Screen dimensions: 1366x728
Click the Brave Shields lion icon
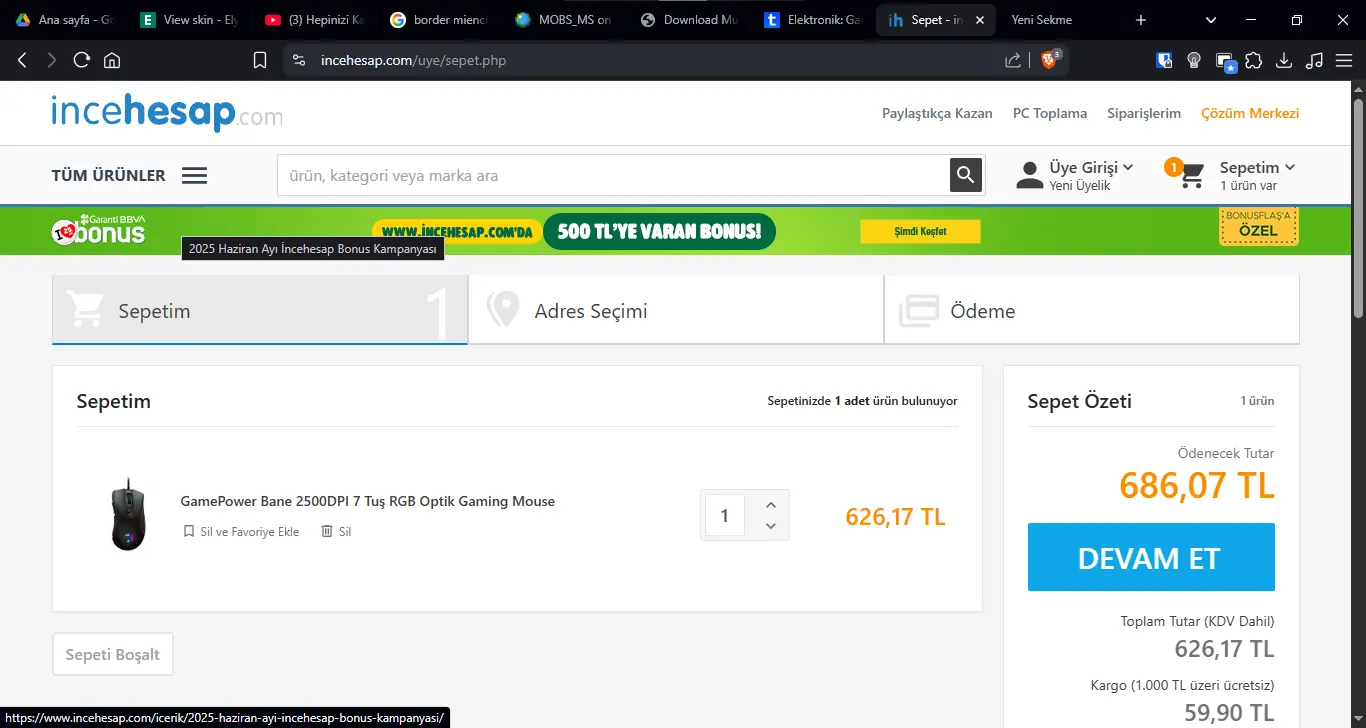click(x=1049, y=60)
